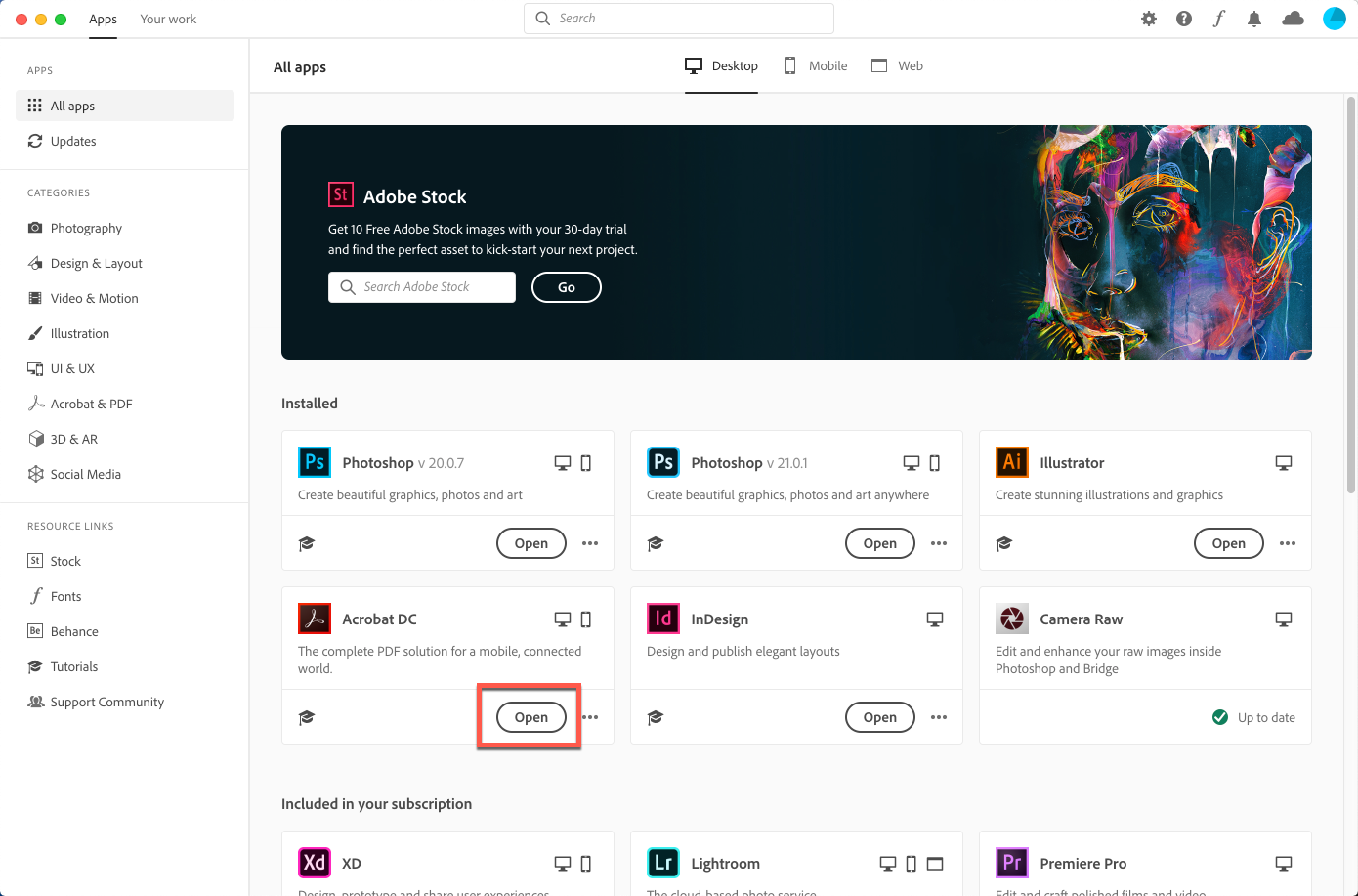Open Photoshop v 21.0.1

coord(880,543)
